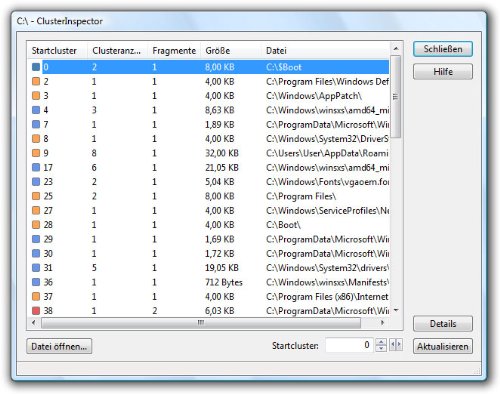
Task: Click the red icon of cluster 38 row
Action: [x=36, y=311]
